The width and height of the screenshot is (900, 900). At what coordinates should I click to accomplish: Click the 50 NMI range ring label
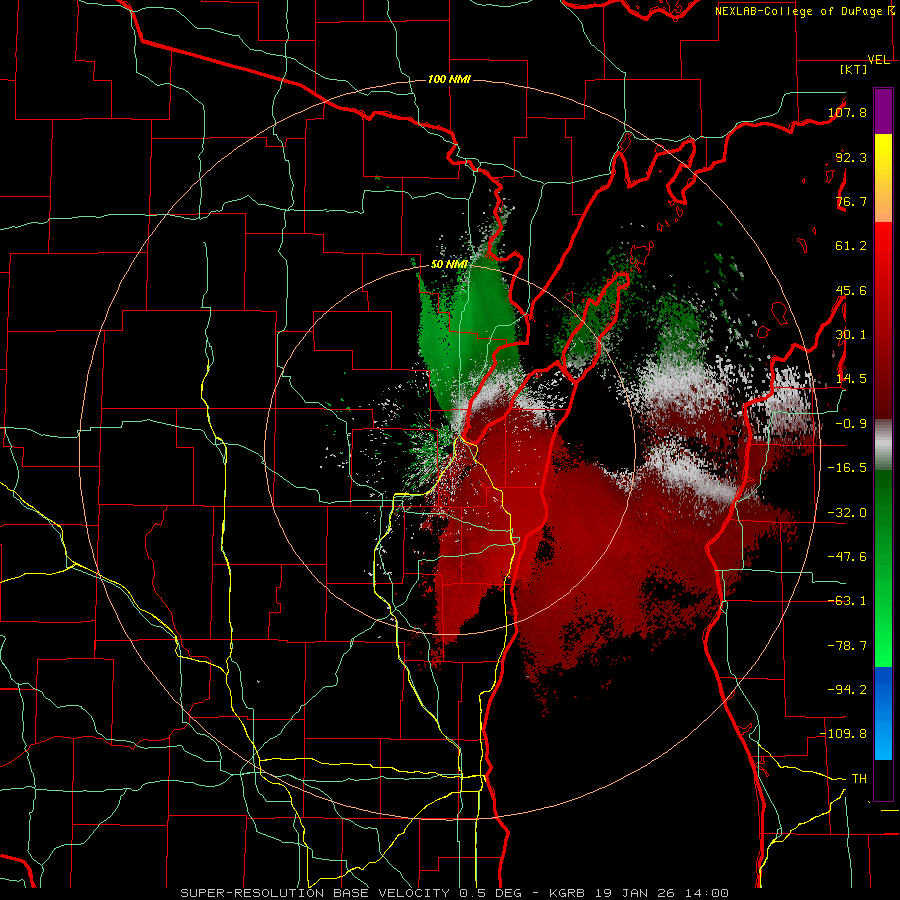pyautogui.click(x=449, y=265)
